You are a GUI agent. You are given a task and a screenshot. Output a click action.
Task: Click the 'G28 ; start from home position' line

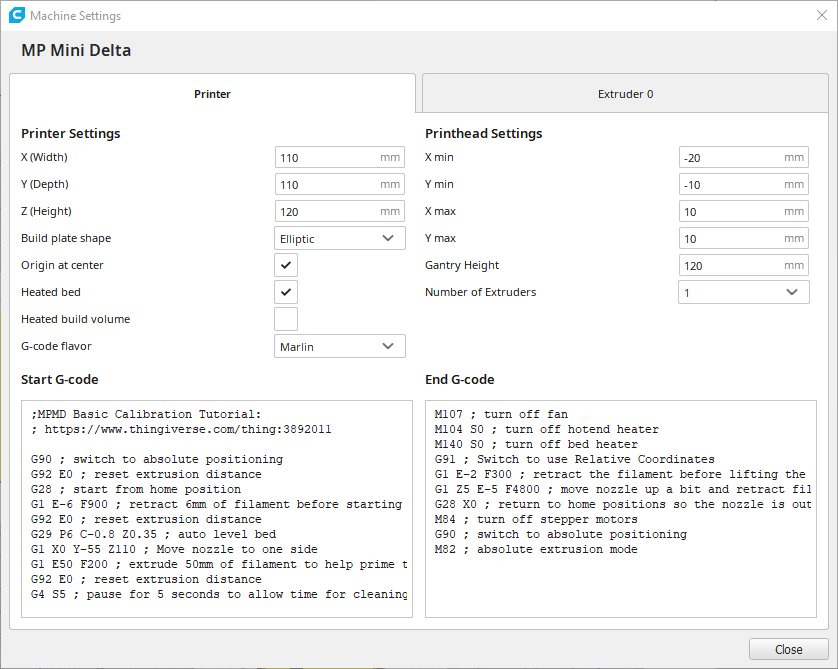[136, 489]
